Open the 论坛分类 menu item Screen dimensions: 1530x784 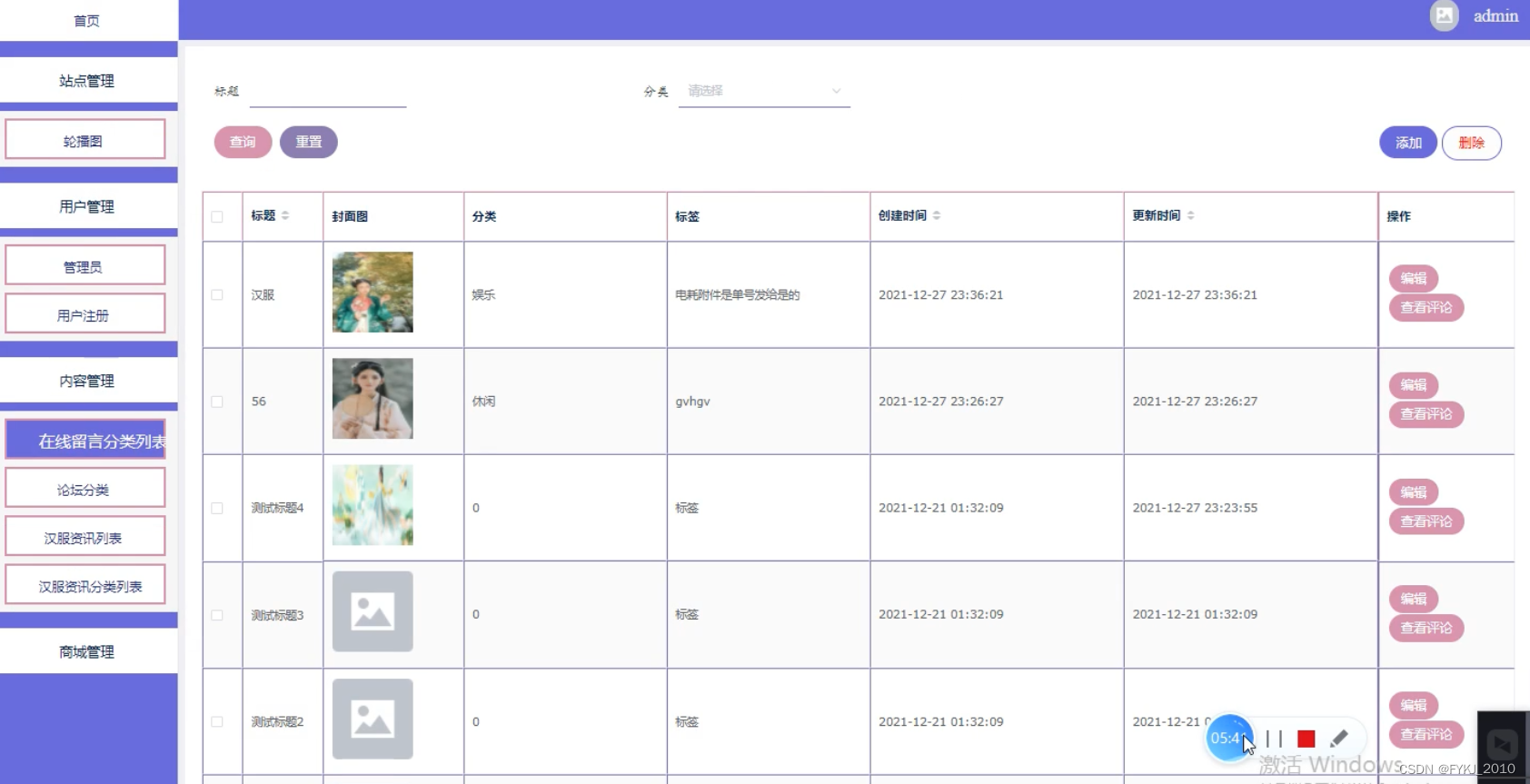pos(85,489)
